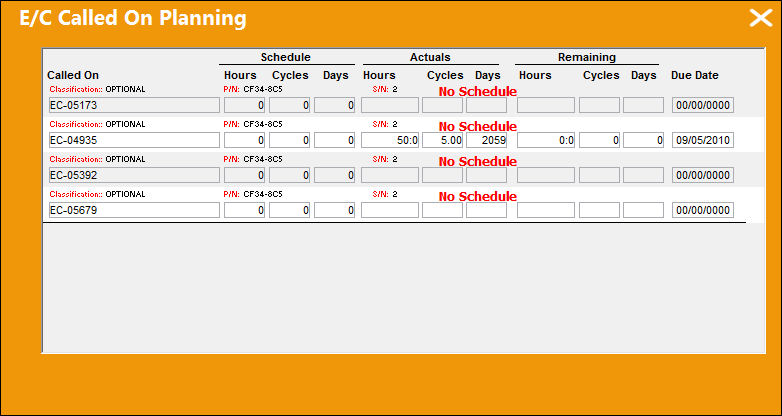The image size is (782, 416).
Task: Click Schedule Cycles field for EC-04935
Action: (289, 140)
